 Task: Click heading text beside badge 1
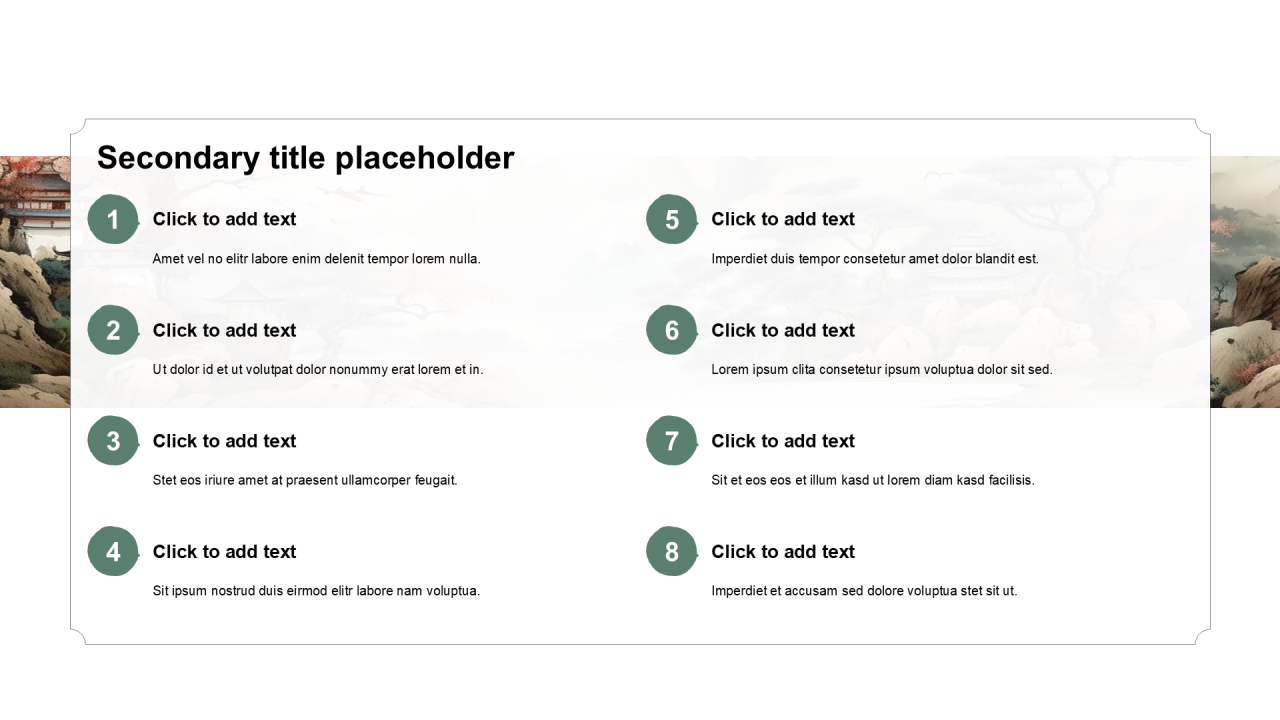[x=224, y=219]
